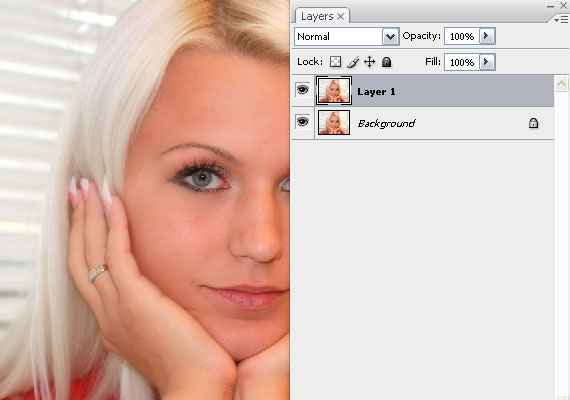Toggle lock position move icon
The width and height of the screenshot is (570, 400).
pyautogui.click(x=369, y=62)
